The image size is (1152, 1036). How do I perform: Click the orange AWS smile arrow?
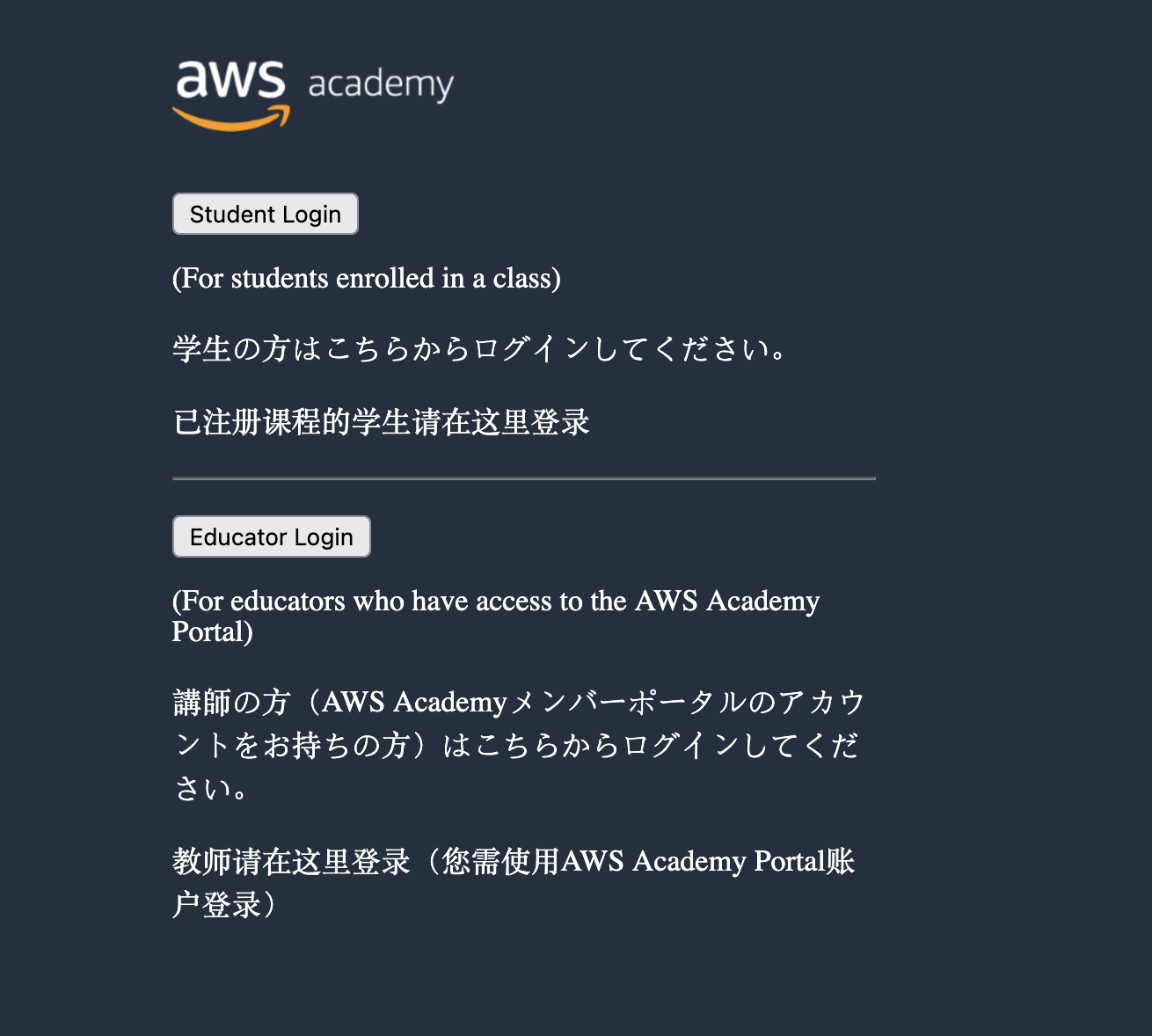(x=231, y=120)
